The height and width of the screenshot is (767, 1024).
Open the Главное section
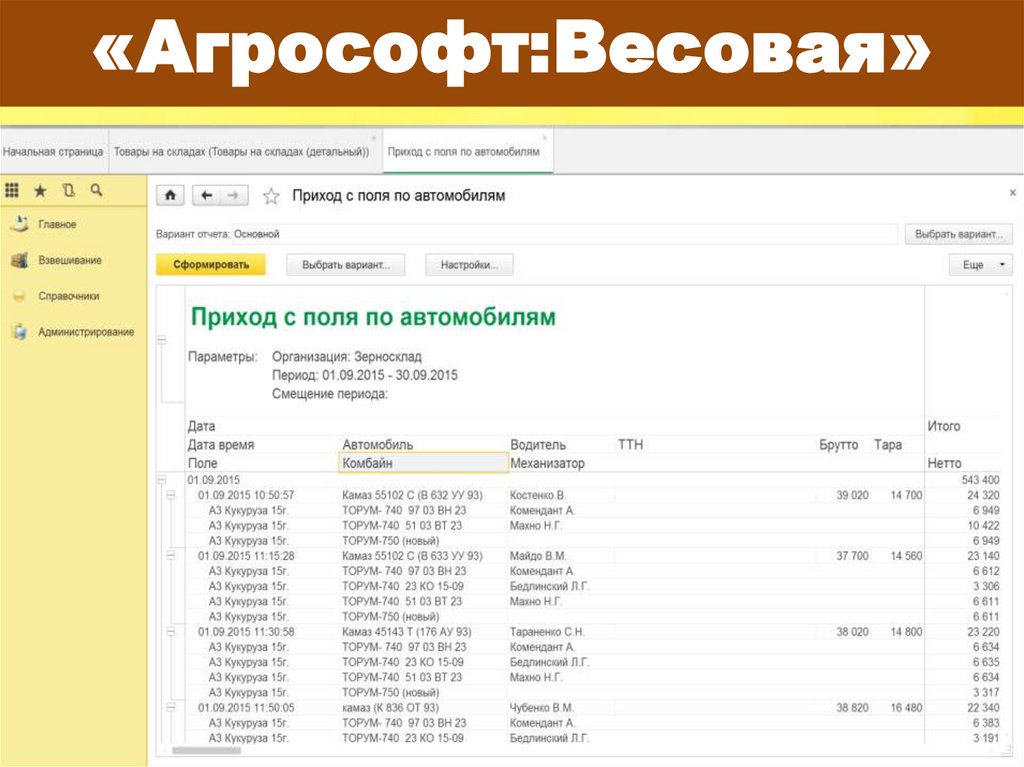pos(57,225)
